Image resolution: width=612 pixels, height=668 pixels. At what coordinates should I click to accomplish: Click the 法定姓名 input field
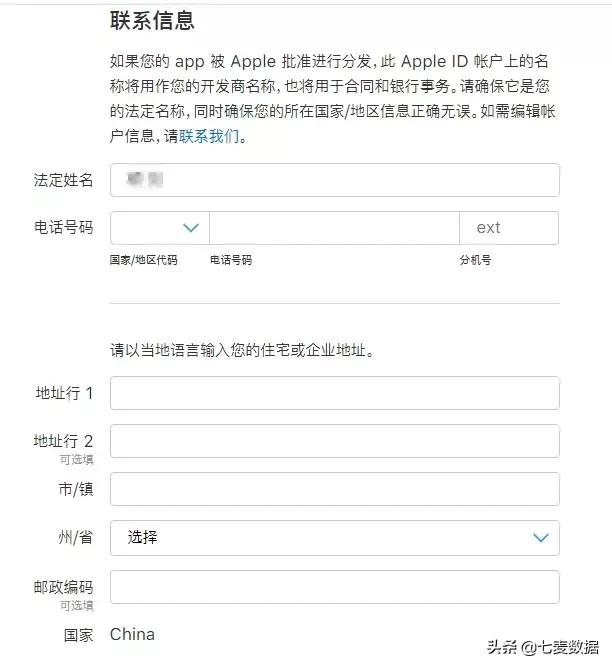[334, 180]
